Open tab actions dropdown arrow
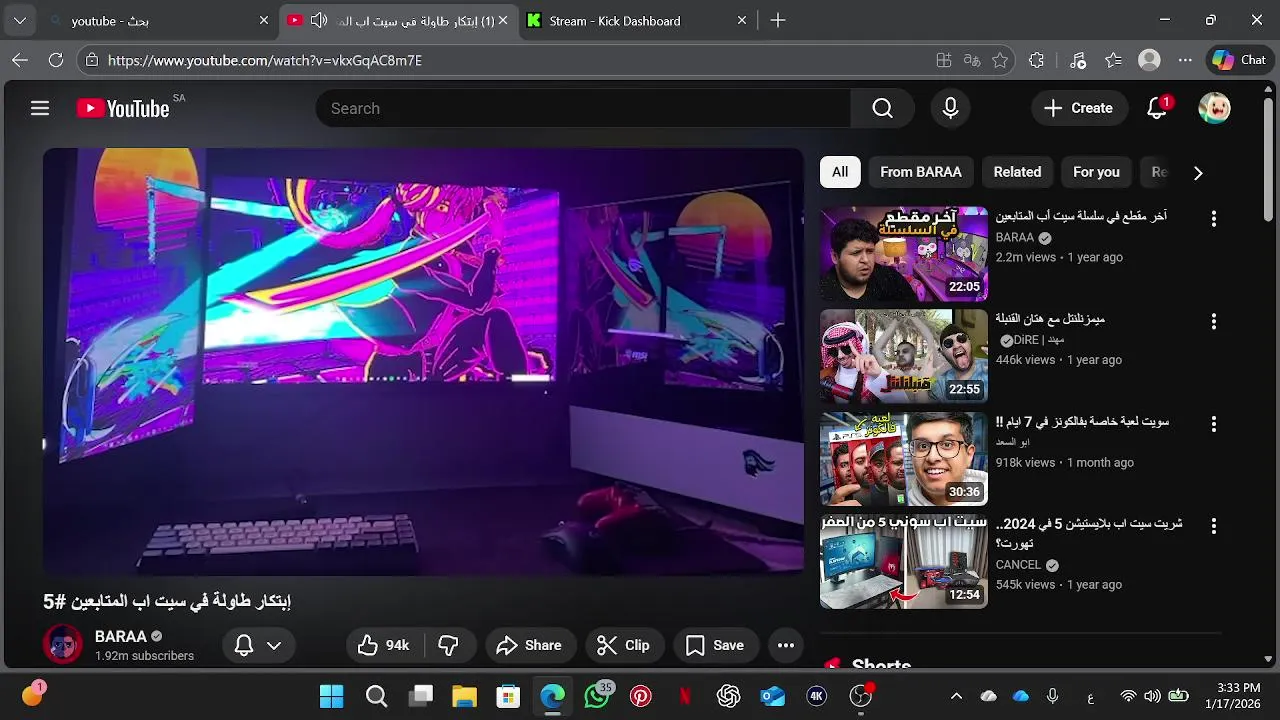The width and height of the screenshot is (1280, 720). pyautogui.click(x=20, y=20)
